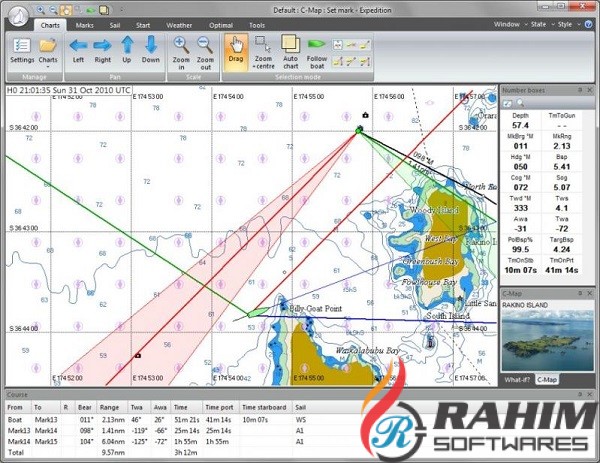Switch to the Tools ribbon tab
The width and height of the screenshot is (600, 463).
pos(257,25)
